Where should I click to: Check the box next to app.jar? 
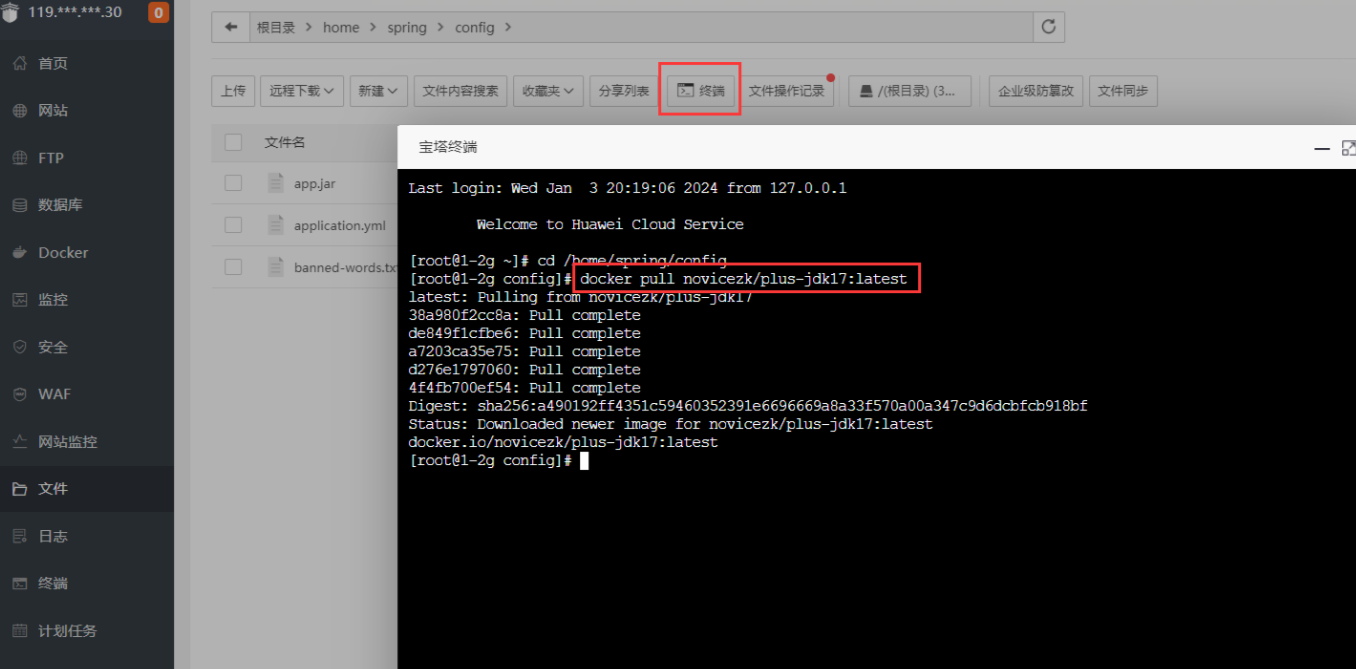click(x=233, y=183)
